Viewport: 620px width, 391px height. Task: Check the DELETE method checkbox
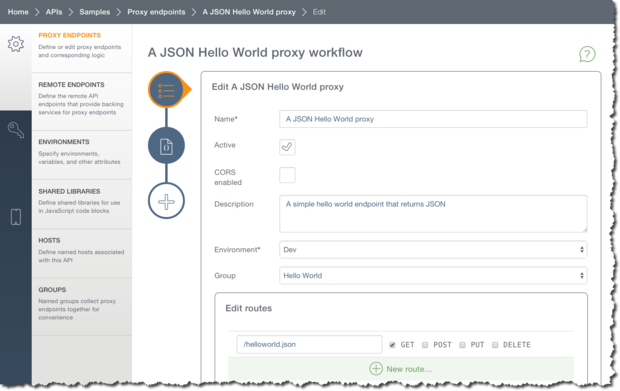coord(495,345)
